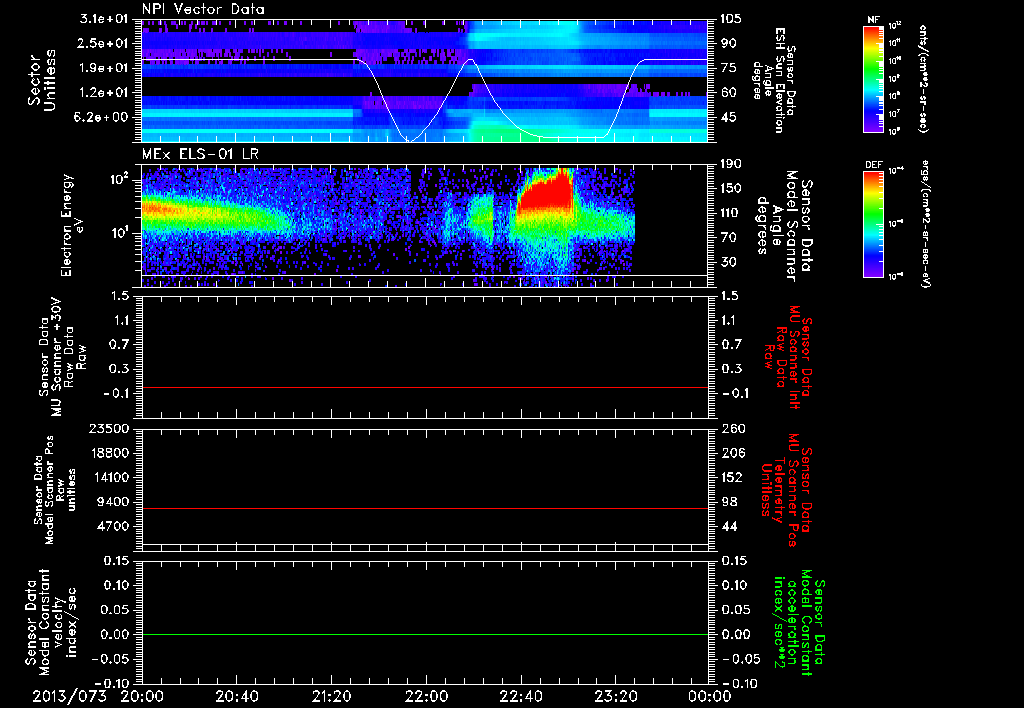Click the NF flux color bar
Image resolution: width=1024 pixels, height=708 pixels.
(x=873, y=78)
